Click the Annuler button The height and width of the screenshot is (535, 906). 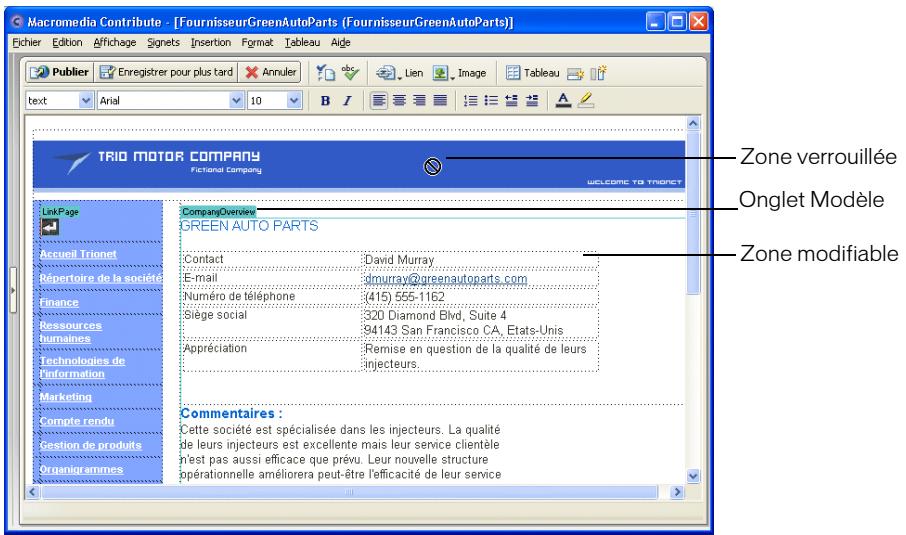[270, 72]
